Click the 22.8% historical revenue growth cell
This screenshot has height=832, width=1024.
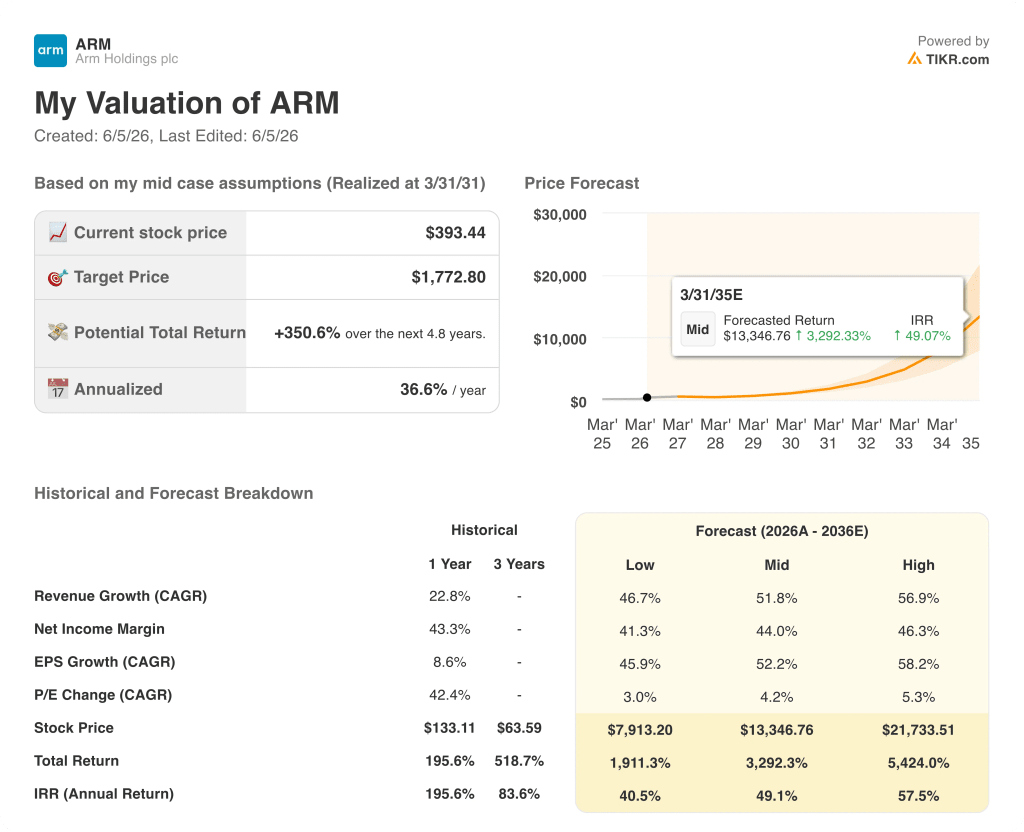point(449,596)
